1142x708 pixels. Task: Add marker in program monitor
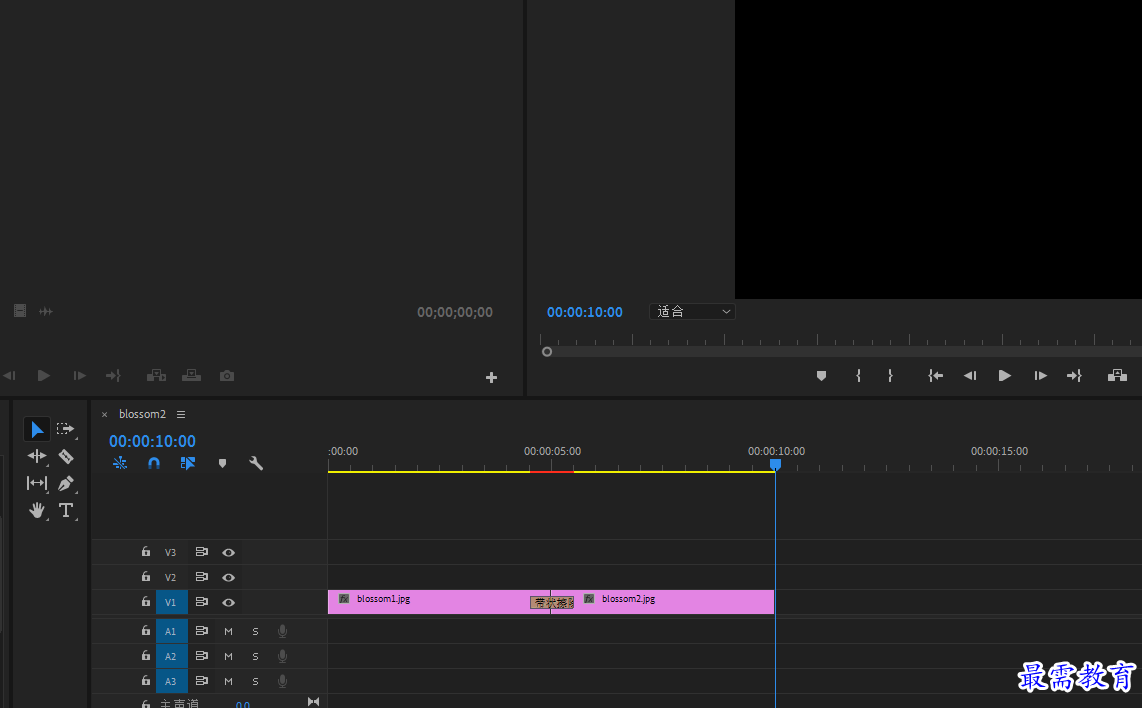822,376
